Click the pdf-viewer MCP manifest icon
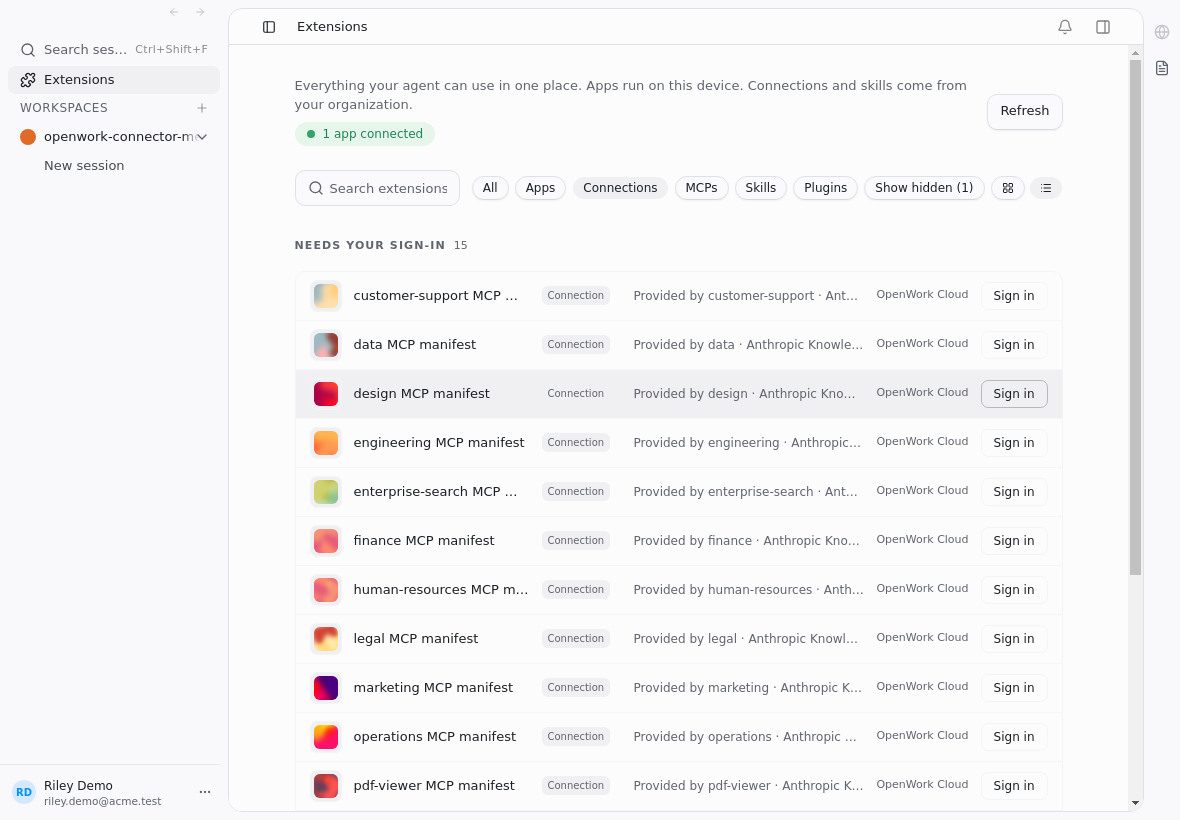 click(x=326, y=785)
